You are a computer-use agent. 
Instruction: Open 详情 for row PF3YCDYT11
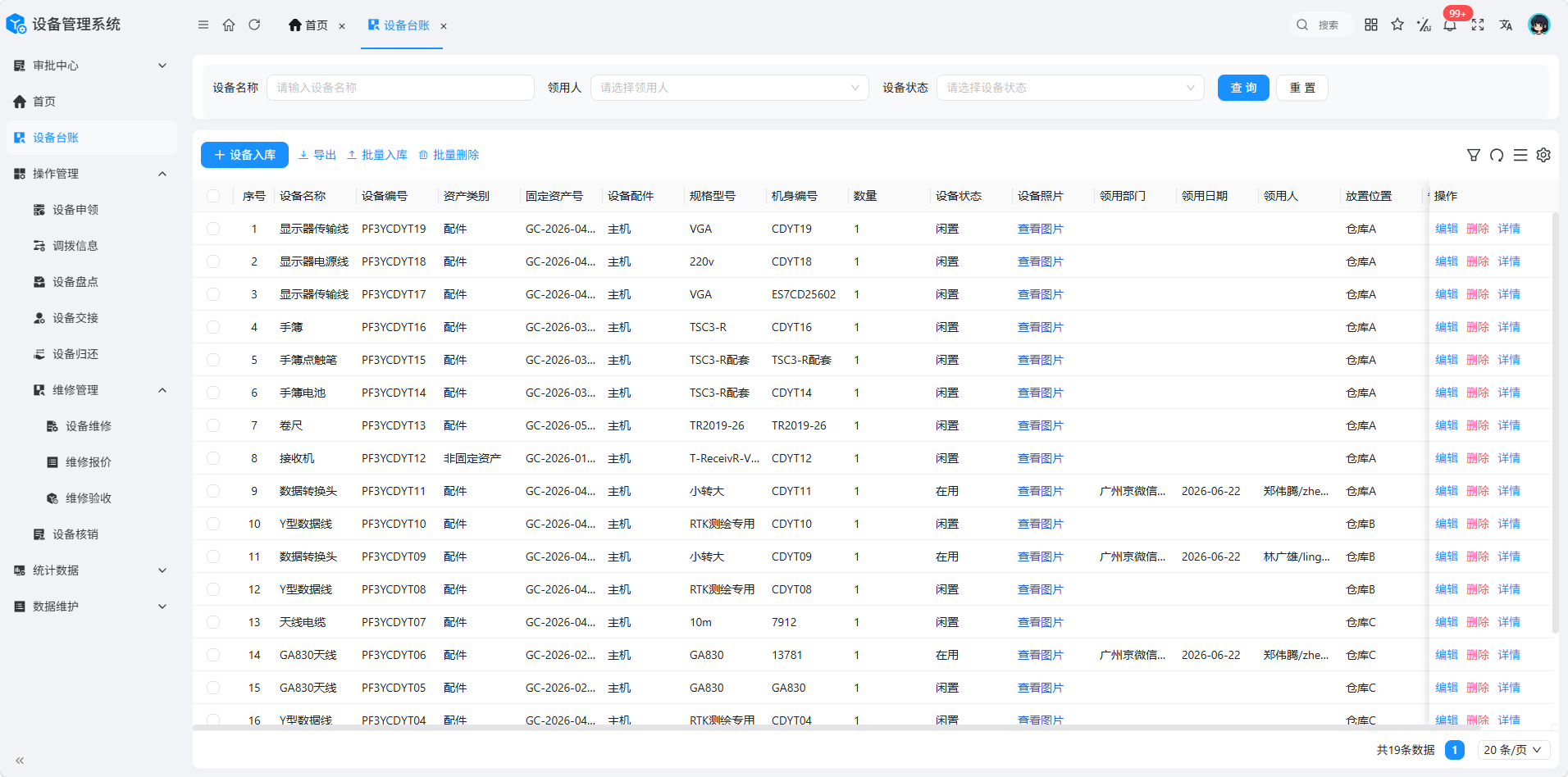[x=1509, y=491]
